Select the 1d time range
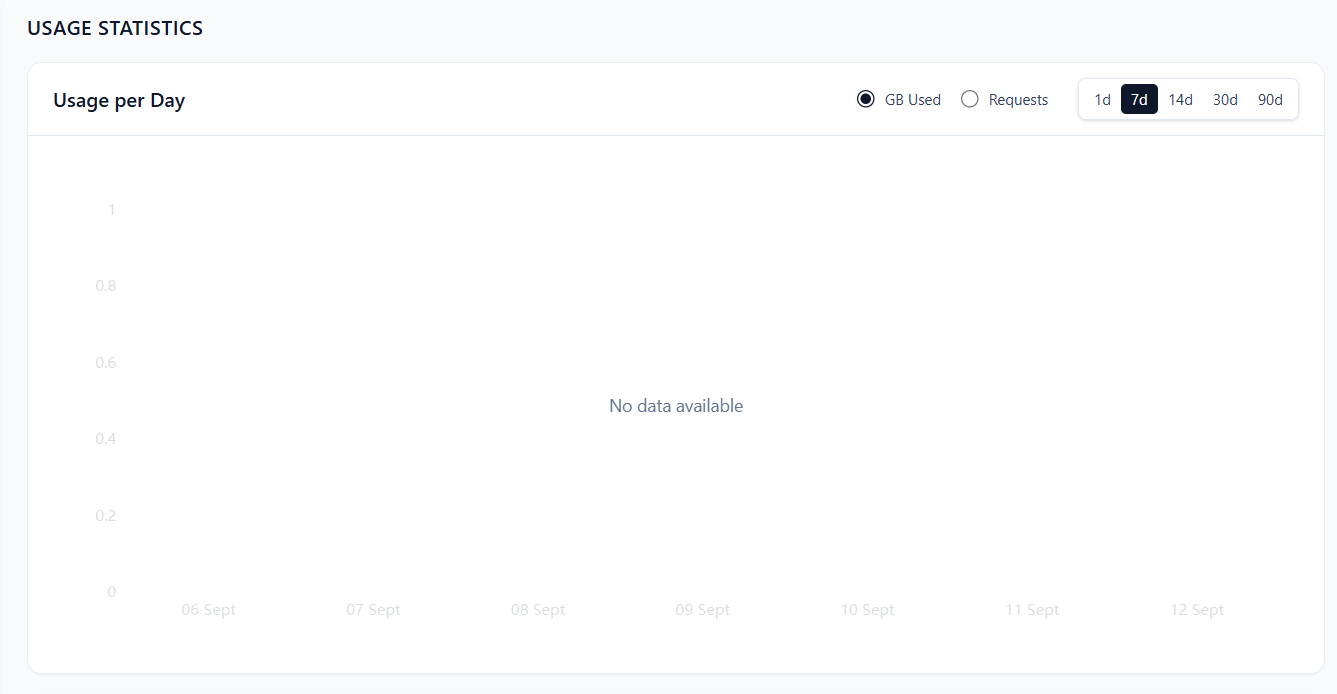1337x694 pixels. [x=1102, y=99]
